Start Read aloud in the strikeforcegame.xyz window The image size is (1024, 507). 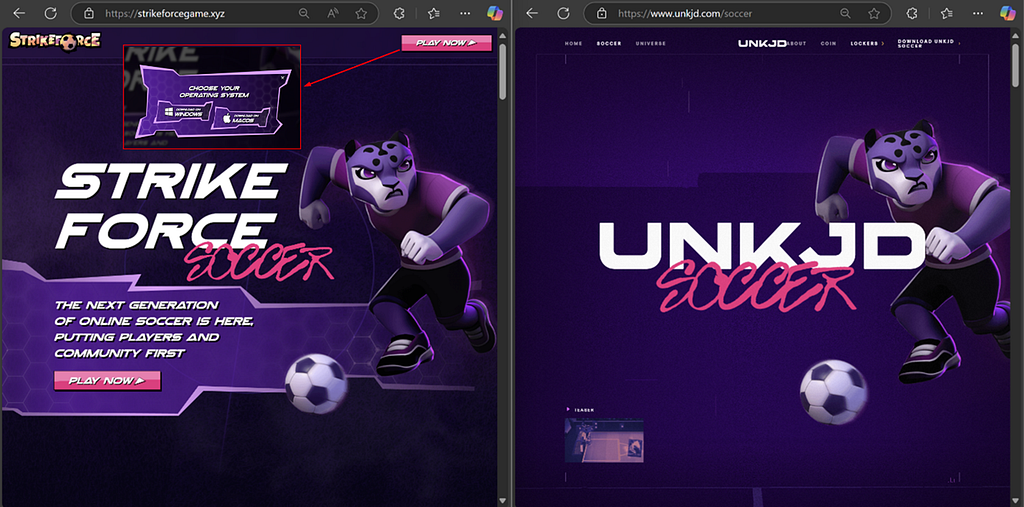(332, 13)
